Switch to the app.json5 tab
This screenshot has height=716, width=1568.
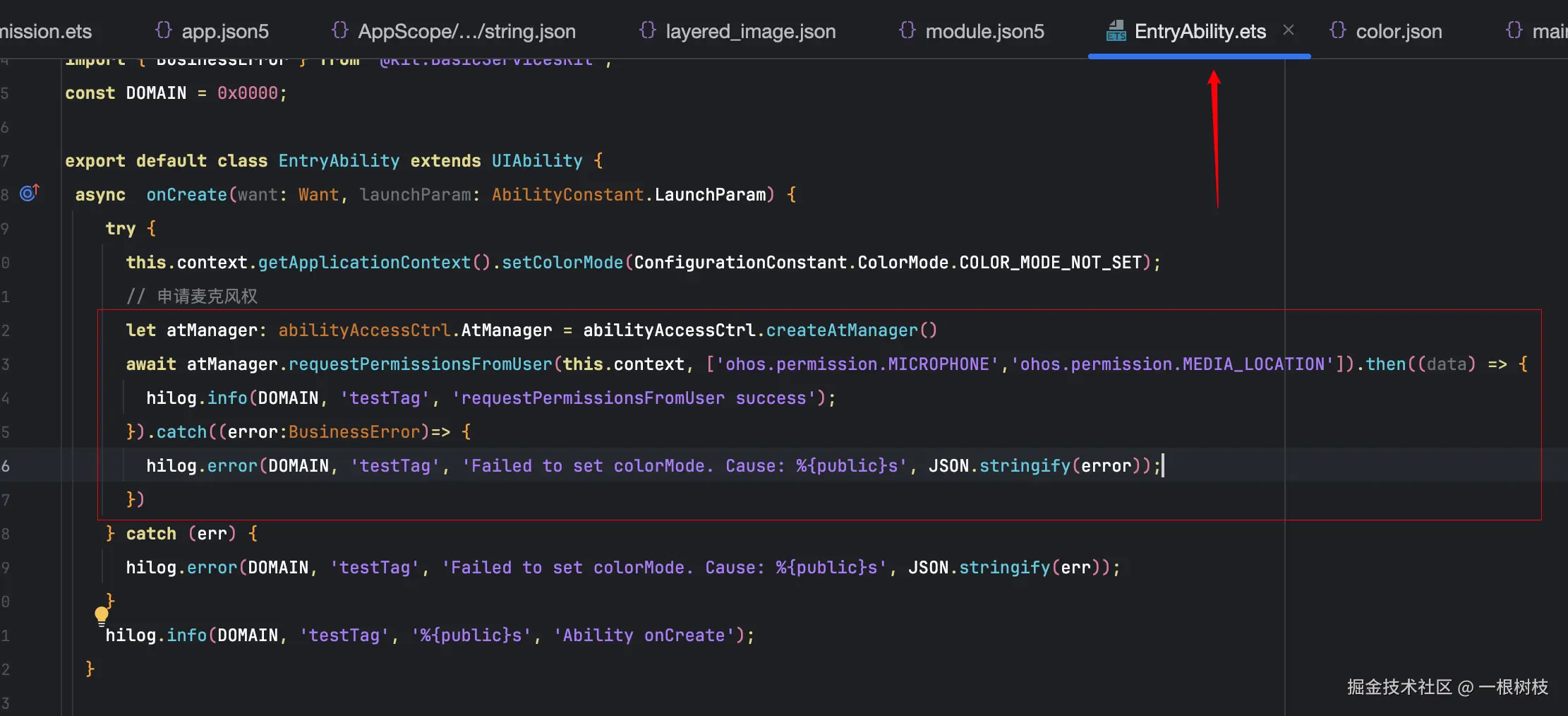212,31
